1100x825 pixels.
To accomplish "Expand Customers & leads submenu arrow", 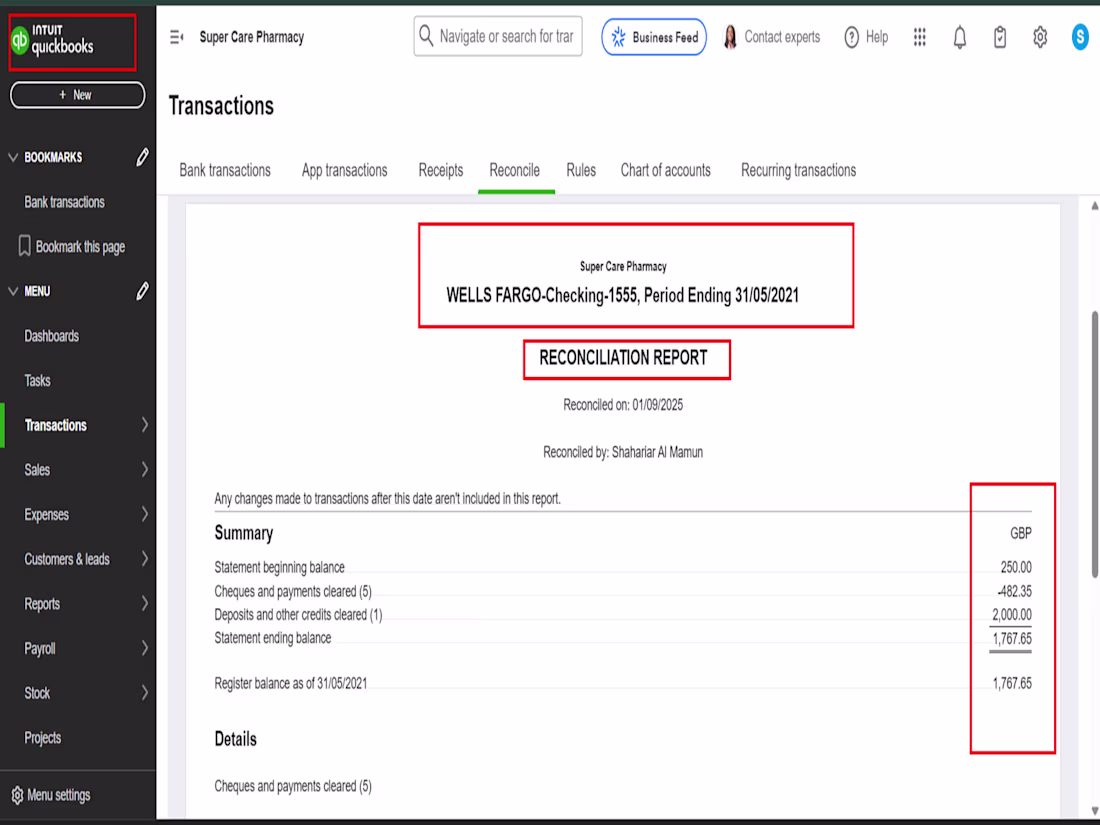I will tap(145, 558).
